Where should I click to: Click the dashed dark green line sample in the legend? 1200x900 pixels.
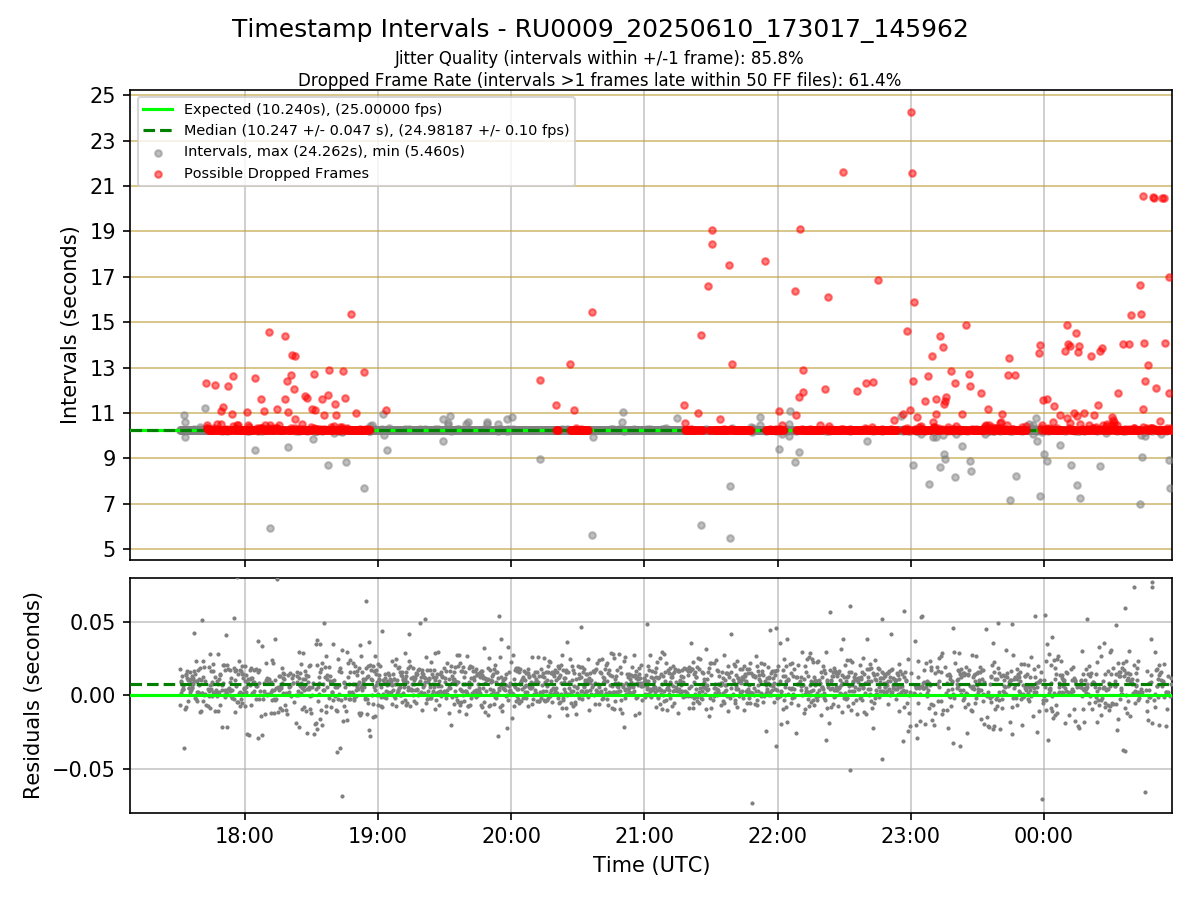point(159,130)
